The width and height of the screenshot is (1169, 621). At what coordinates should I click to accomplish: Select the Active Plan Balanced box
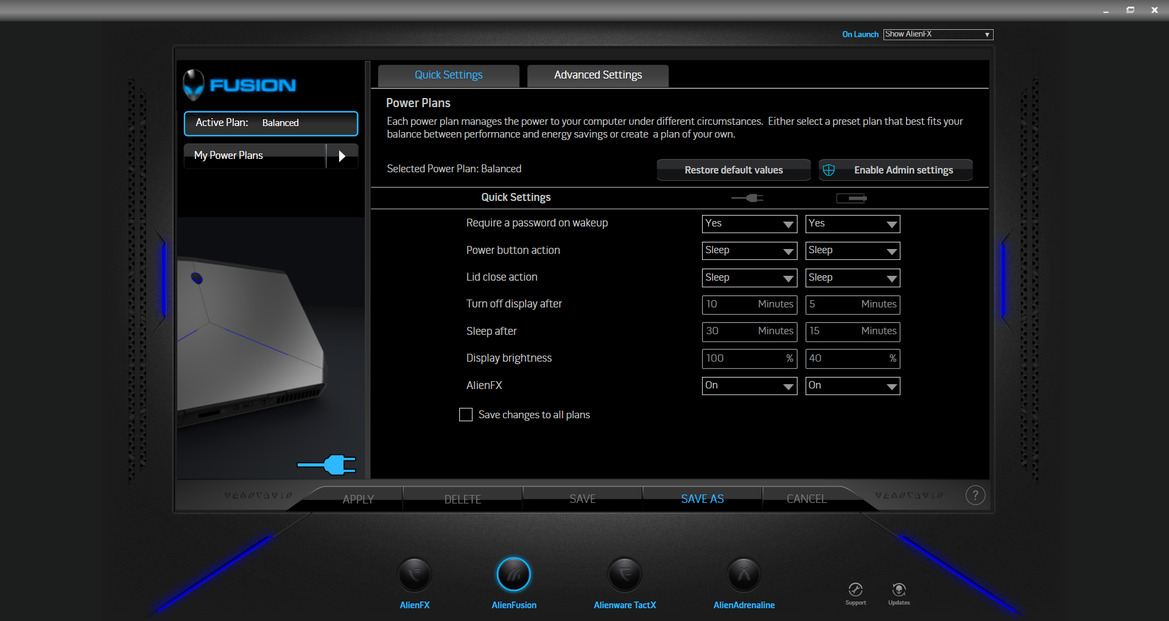271,123
